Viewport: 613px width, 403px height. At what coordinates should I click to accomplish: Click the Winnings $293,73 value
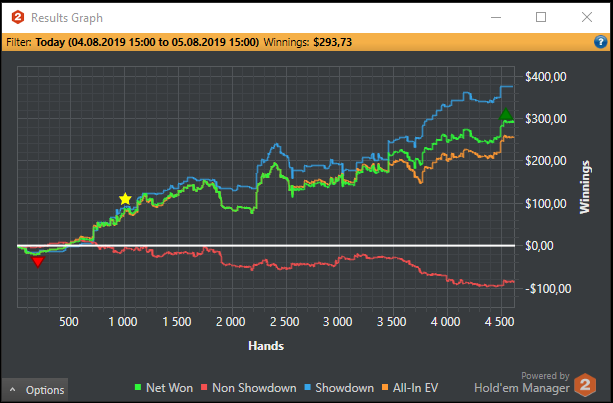coord(332,42)
